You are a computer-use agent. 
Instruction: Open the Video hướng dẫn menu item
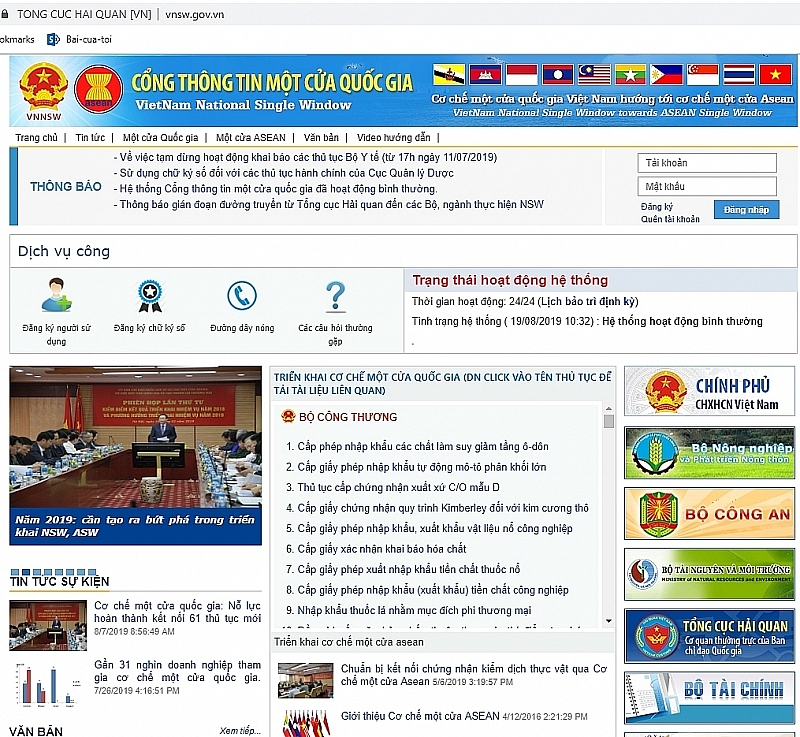click(x=393, y=138)
